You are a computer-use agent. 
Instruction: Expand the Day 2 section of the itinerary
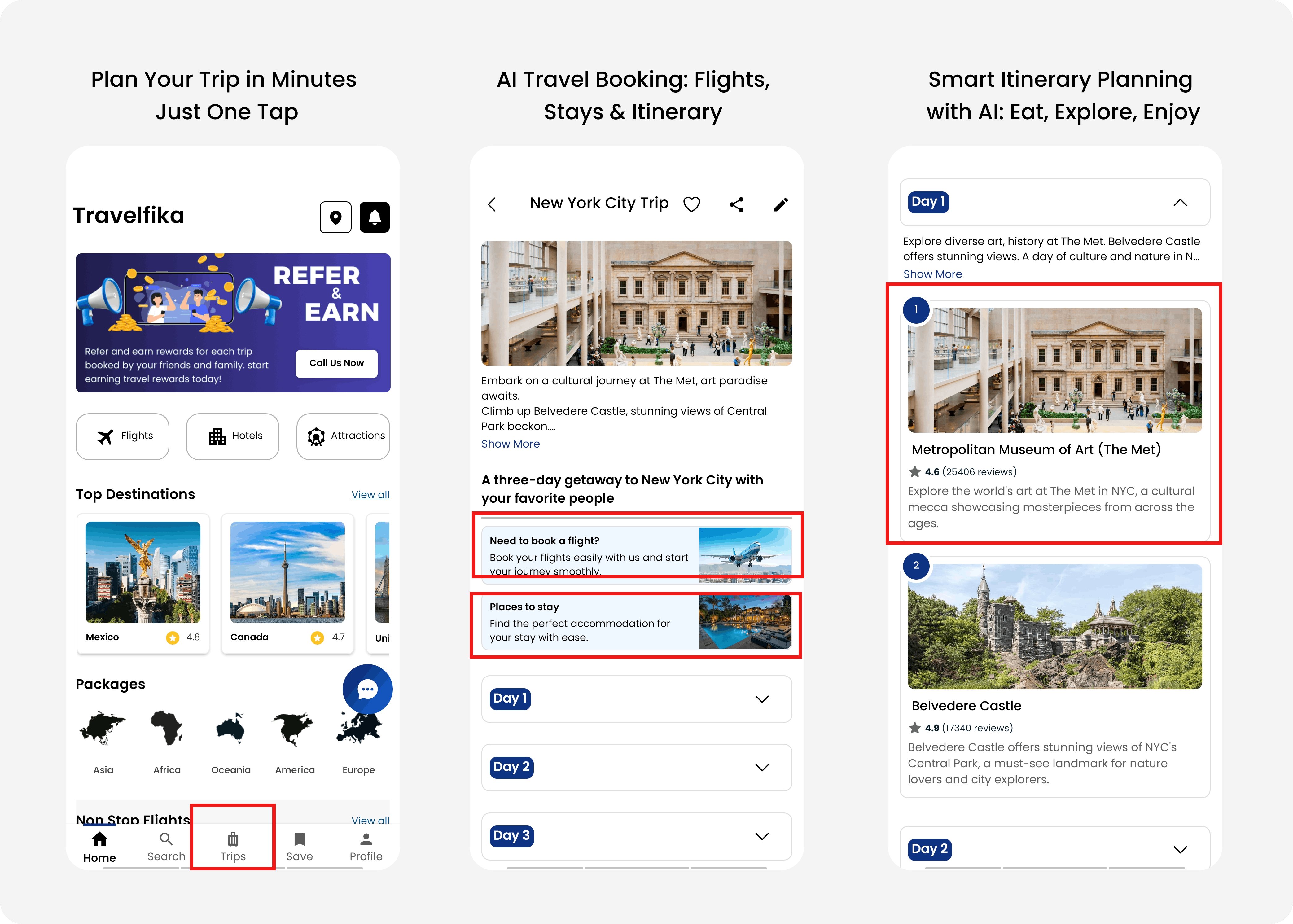point(762,768)
